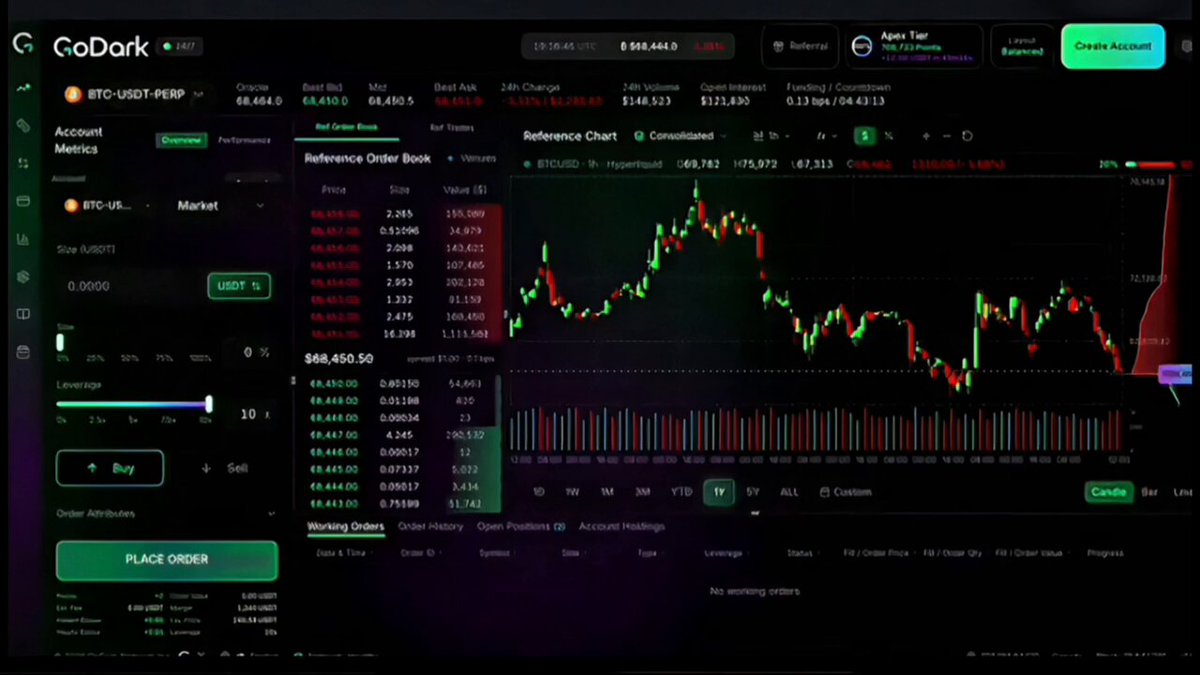Select the 3M chart range

point(642,492)
